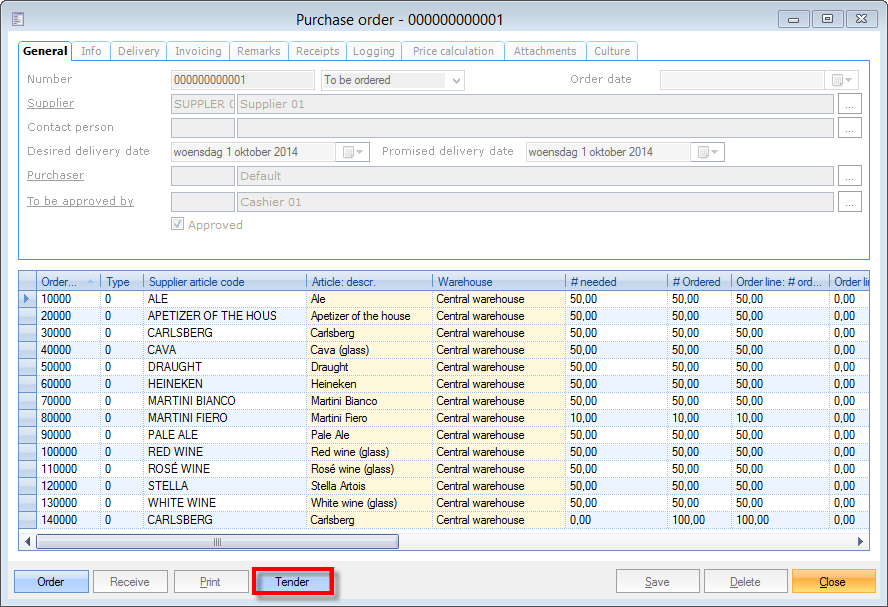Image resolution: width=888 pixels, height=607 pixels.
Task: Click the purchase order window icon in title bar
Action: point(17,19)
